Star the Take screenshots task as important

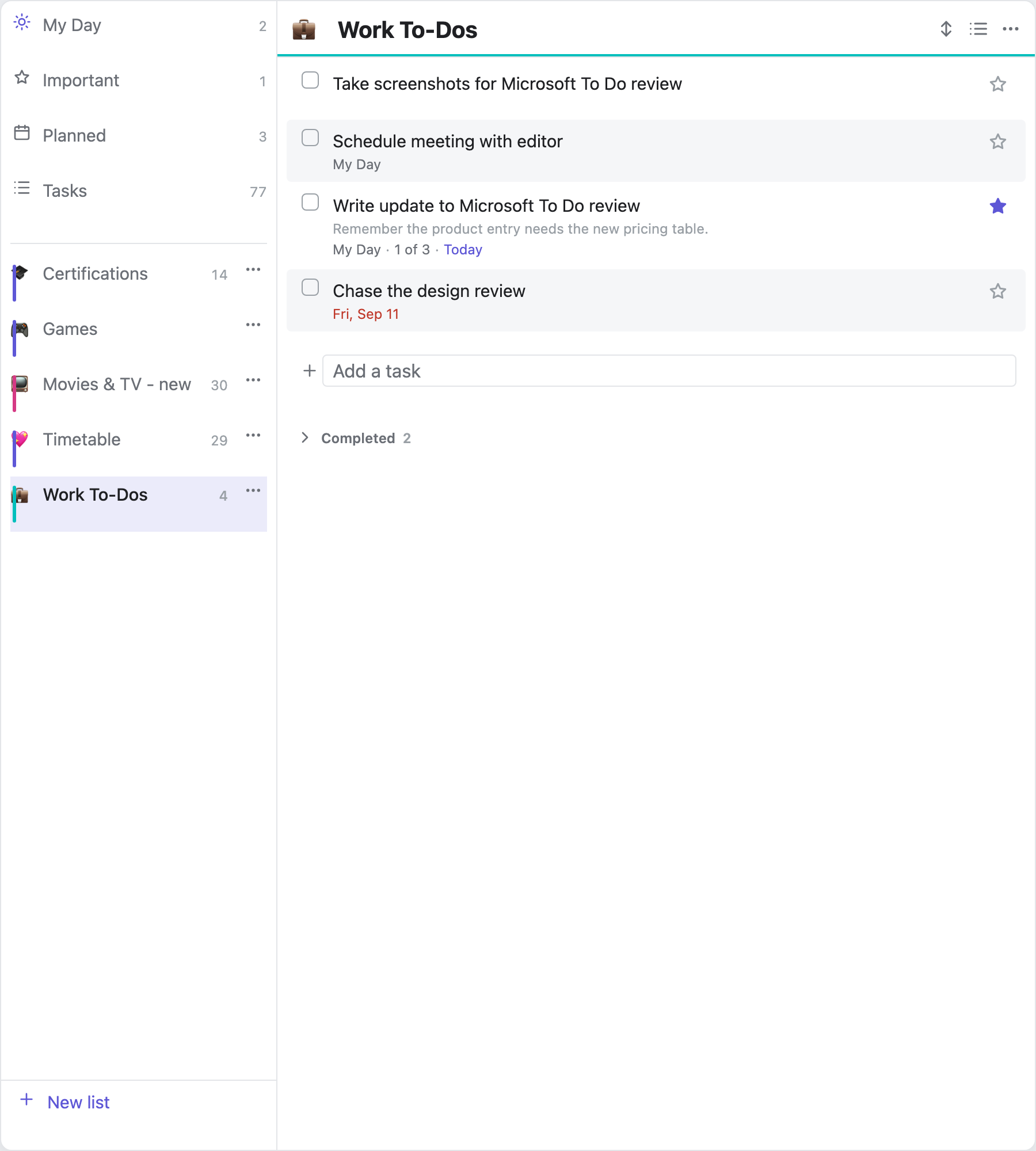(x=997, y=84)
